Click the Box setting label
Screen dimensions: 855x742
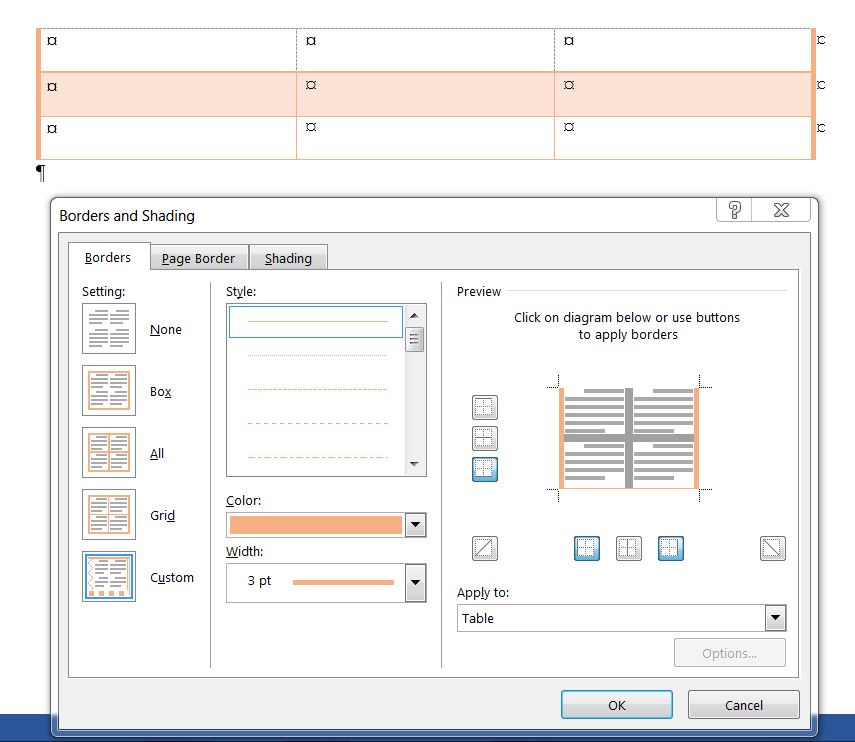pos(161,391)
